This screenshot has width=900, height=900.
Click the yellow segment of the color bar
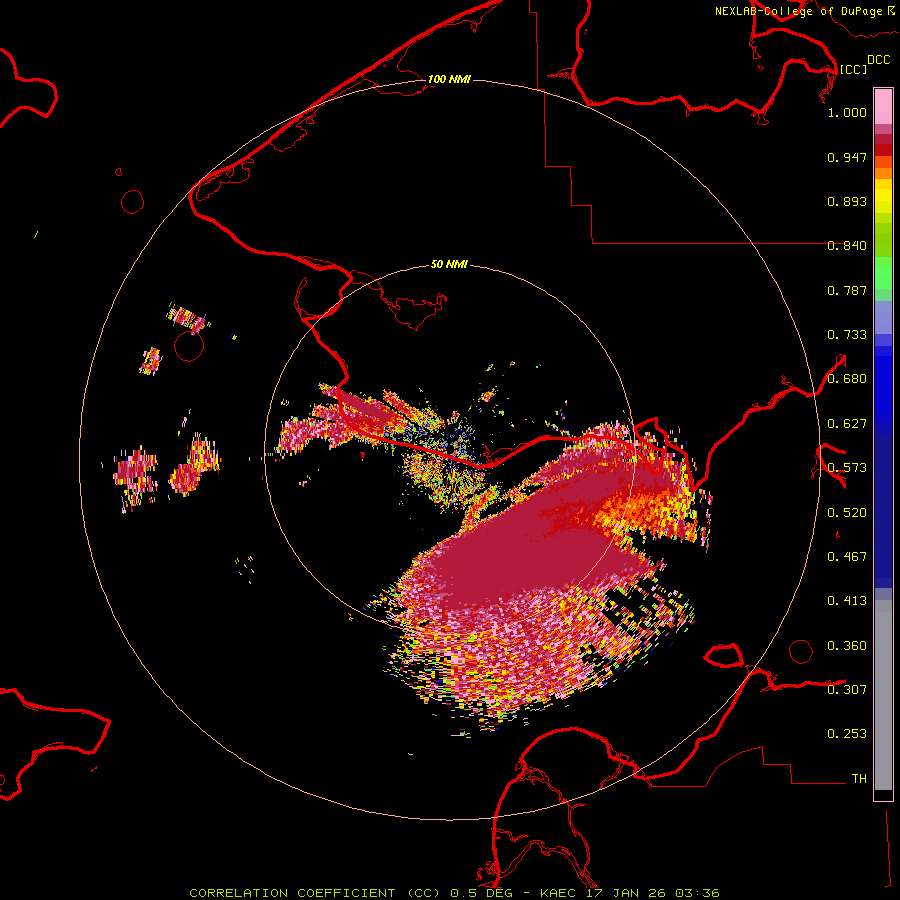883,201
